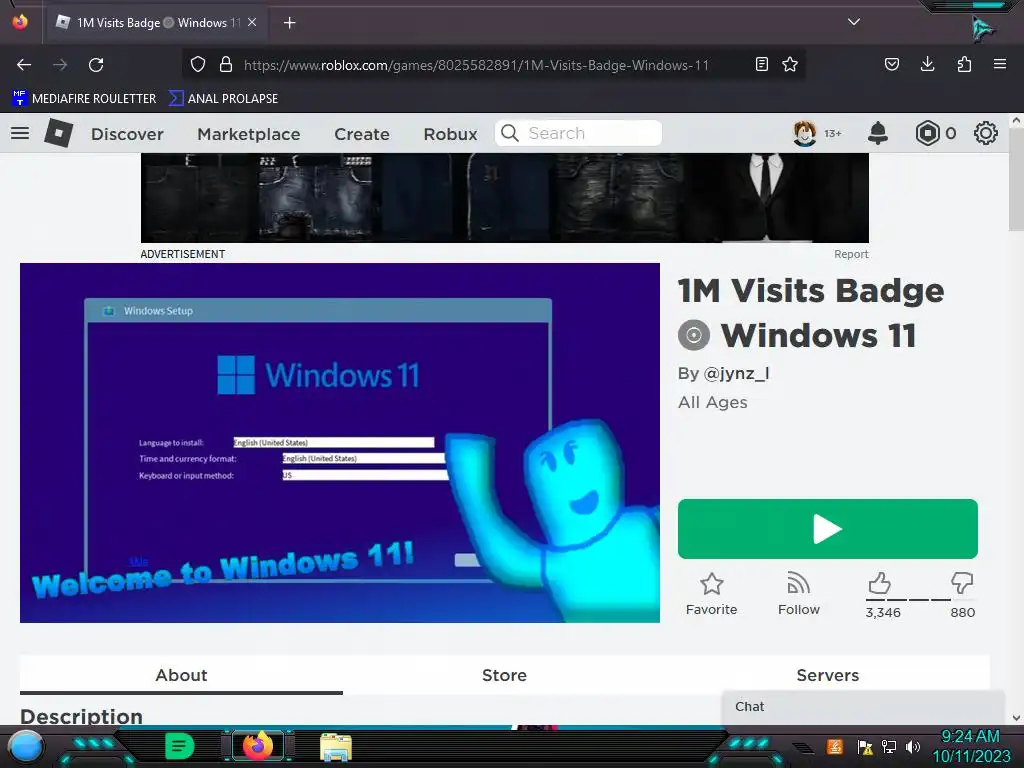
Task: Open Firefox downloads arrow icon
Action: (927, 64)
